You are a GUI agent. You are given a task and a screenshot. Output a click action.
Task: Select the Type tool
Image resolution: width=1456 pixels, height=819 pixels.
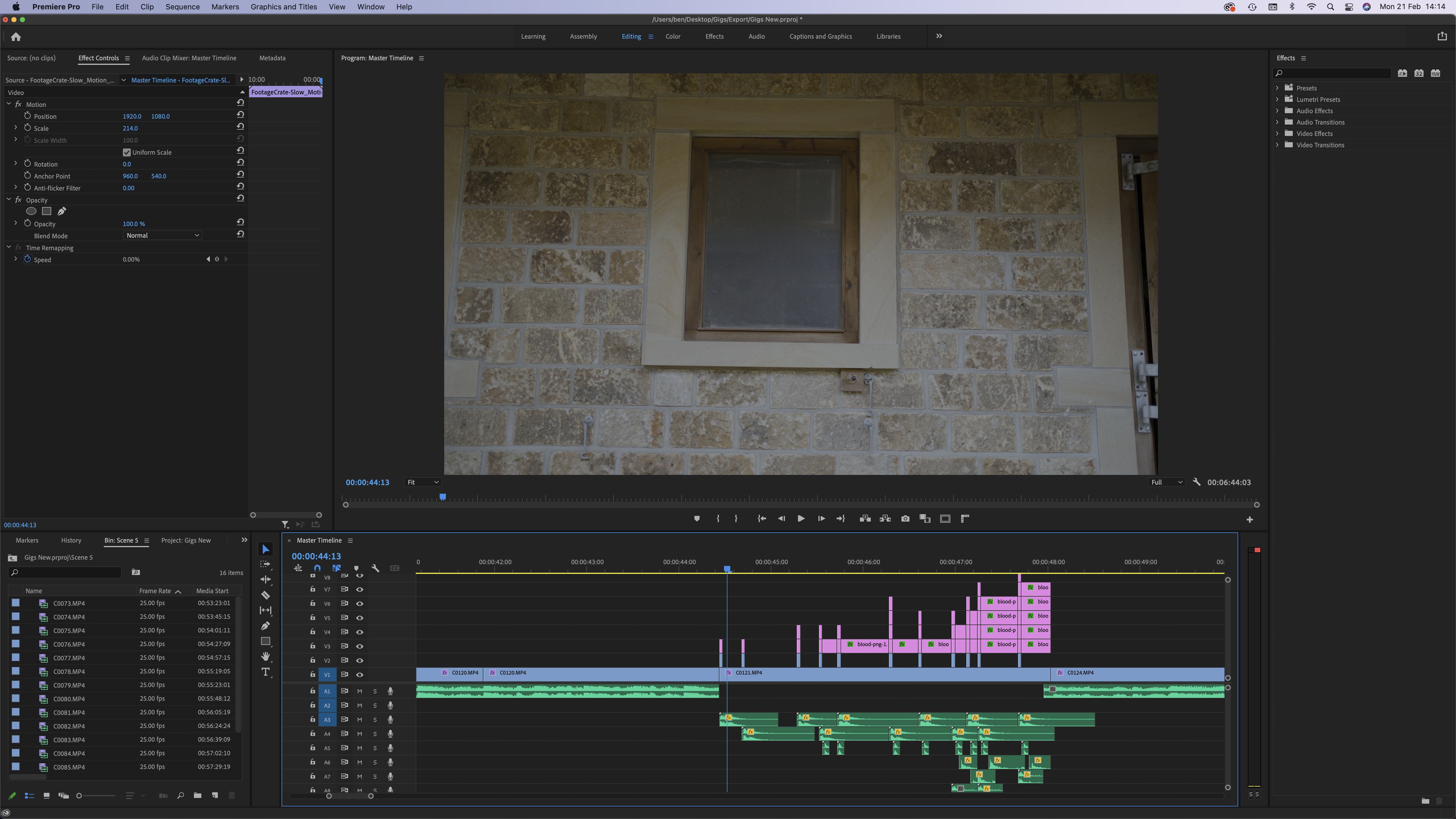click(265, 671)
